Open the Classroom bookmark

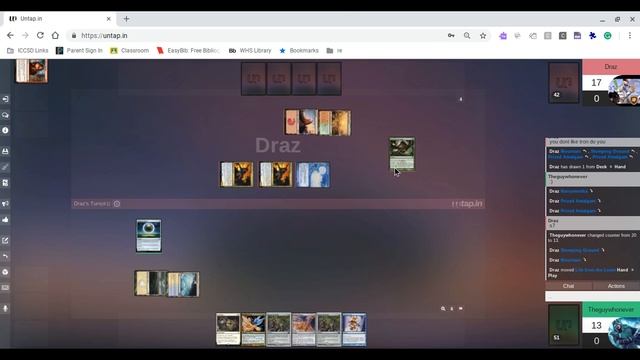(x=129, y=51)
